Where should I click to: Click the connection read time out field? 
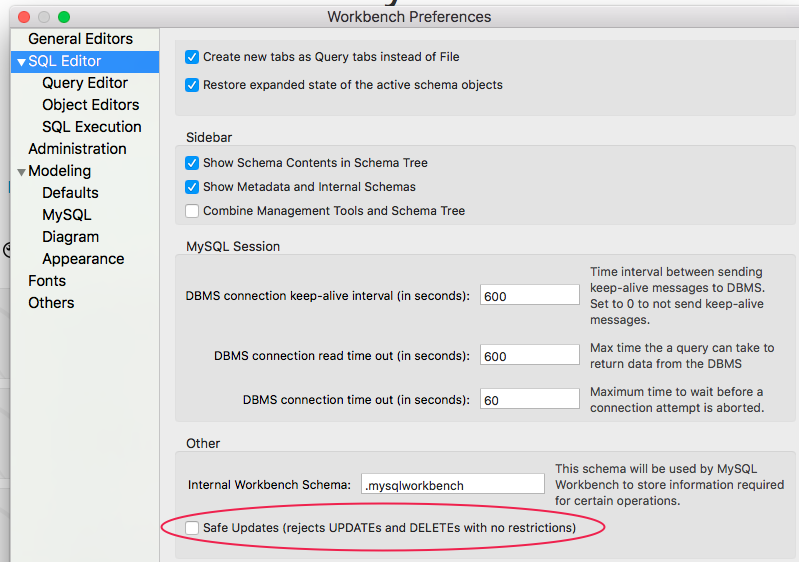529,355
